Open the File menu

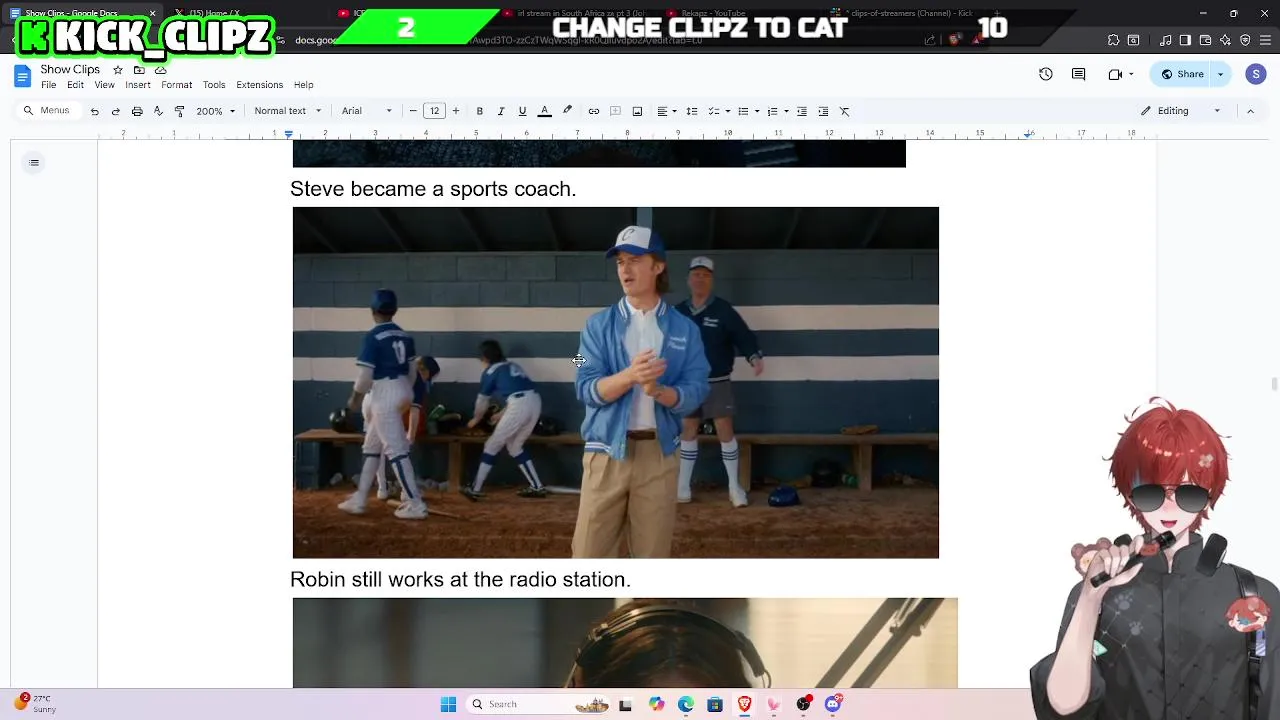[48, 85]
